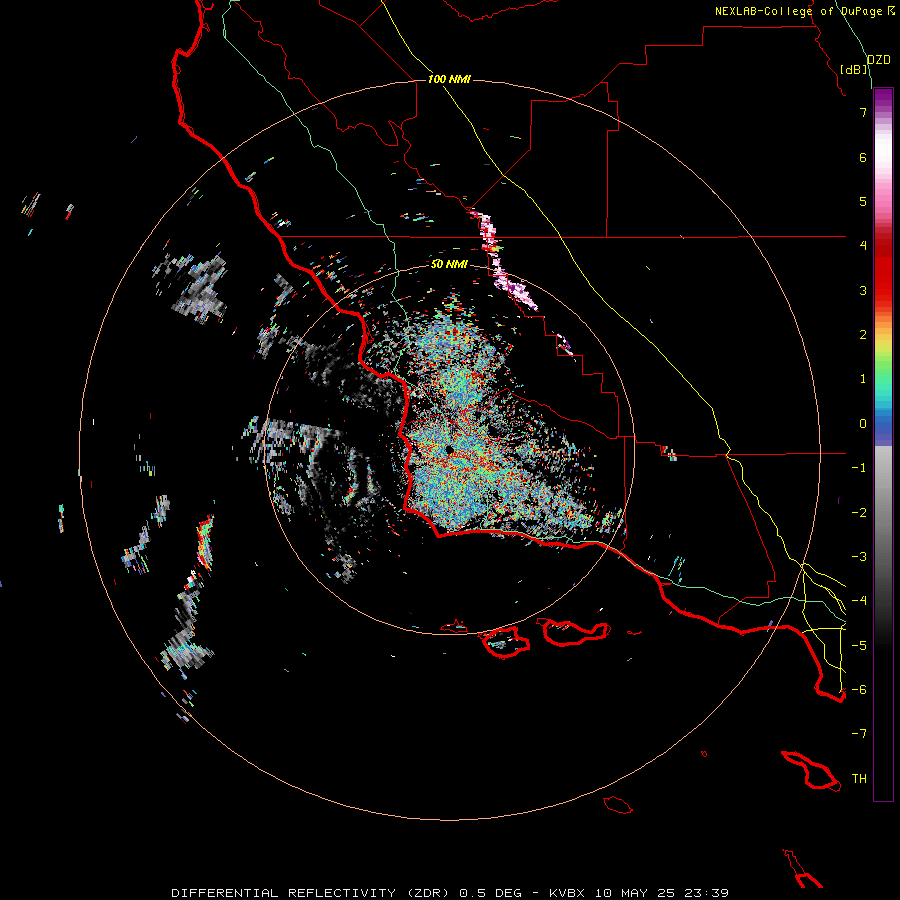Select the 100 NMI range ring label
Image resolution: width=900 pixels, height=900 pixels.
(449, 79)
